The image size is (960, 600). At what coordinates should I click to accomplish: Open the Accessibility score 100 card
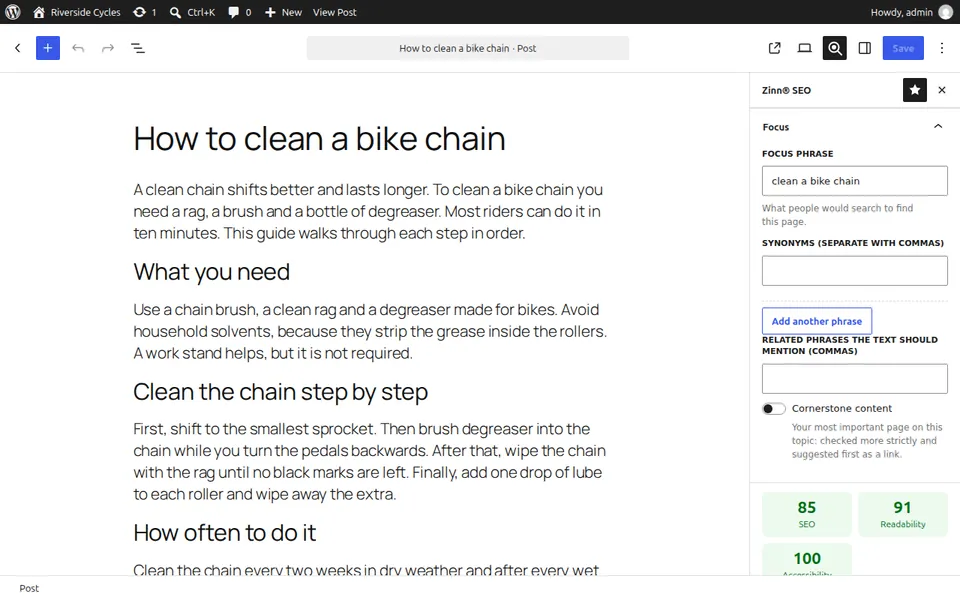(806, 560)
